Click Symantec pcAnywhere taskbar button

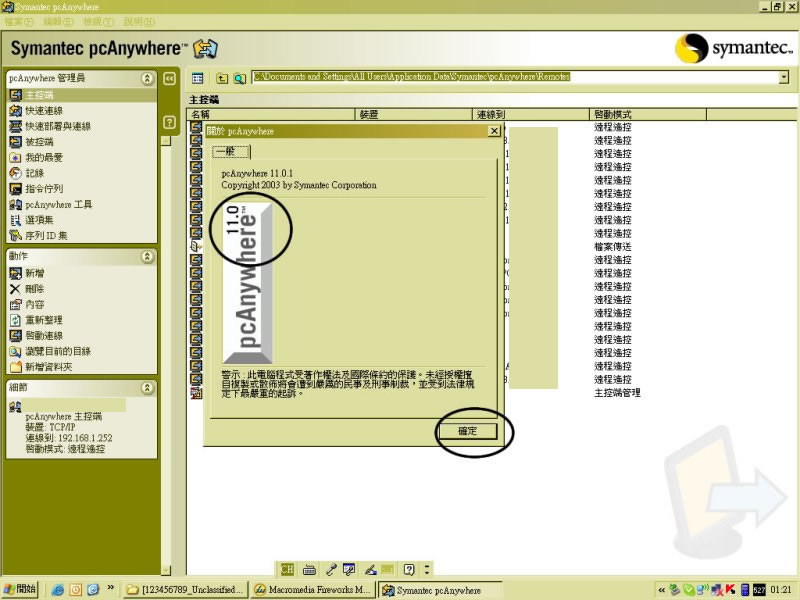[x=439, y=590]
